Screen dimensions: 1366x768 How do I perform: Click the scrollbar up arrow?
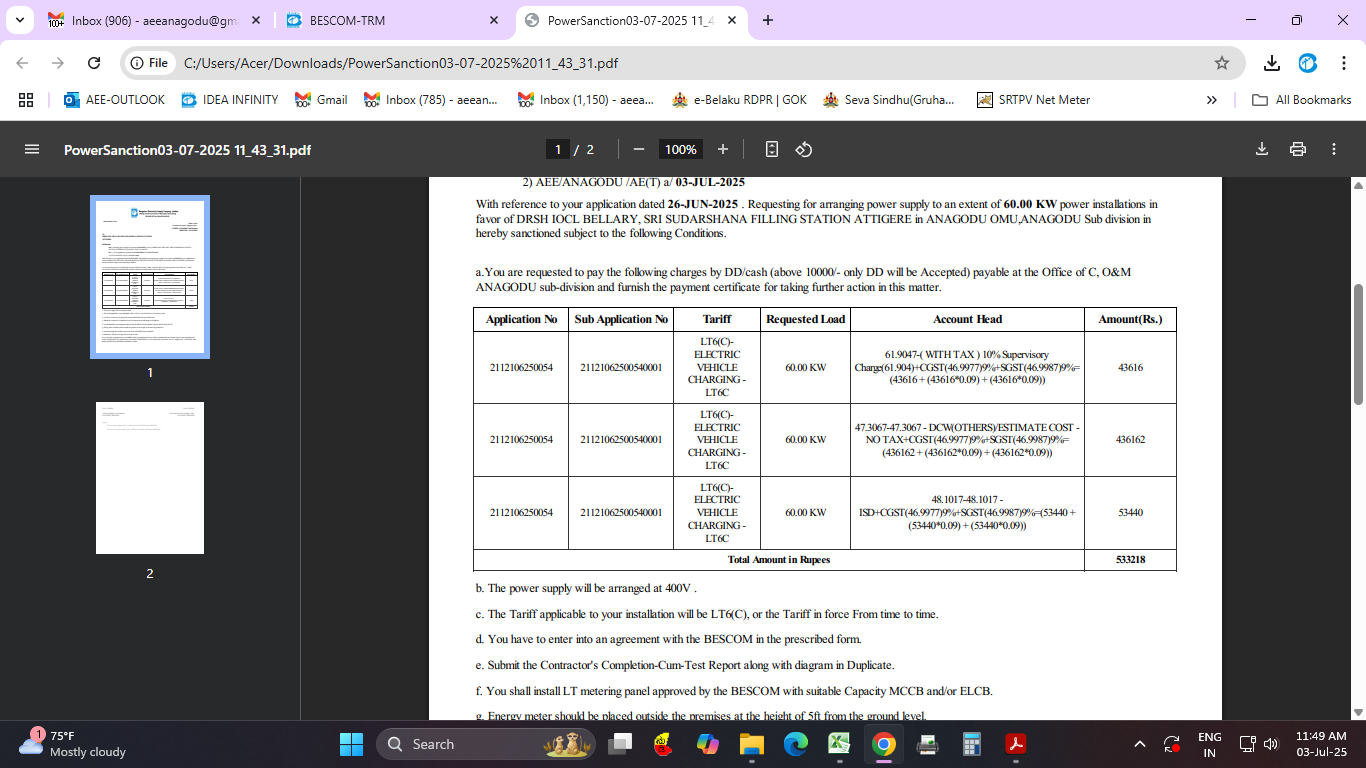coord(1358,185)
